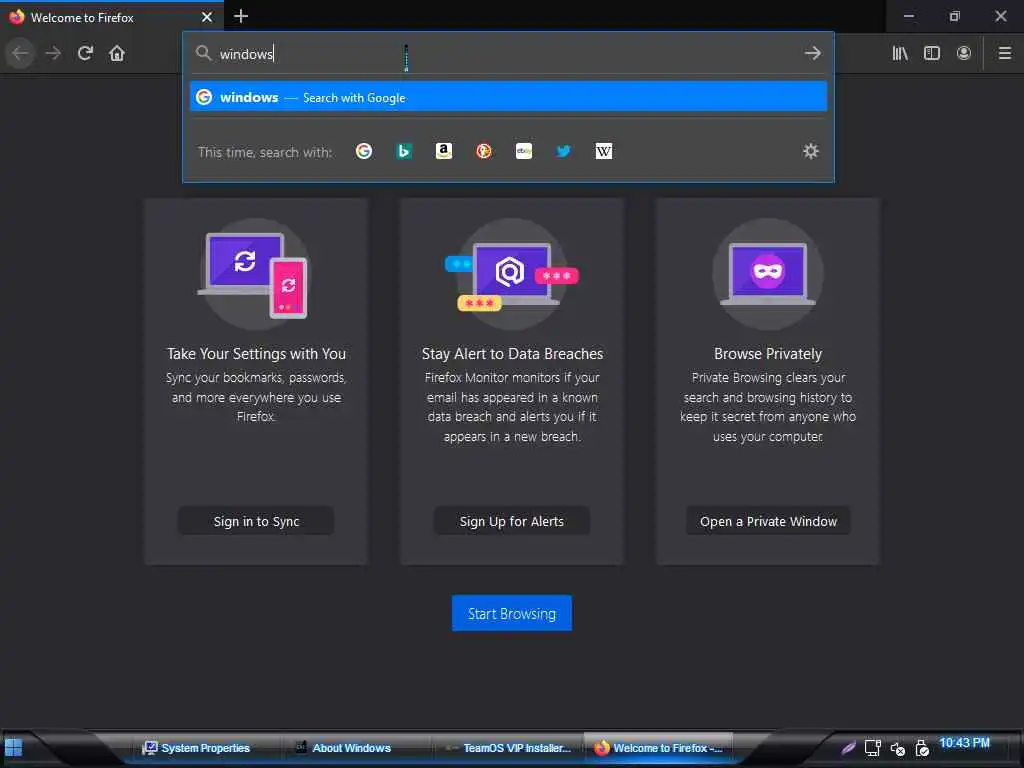Viewport: 1024px width, 768px height.
Task: Search this time with Google
Action: (364, 152)
